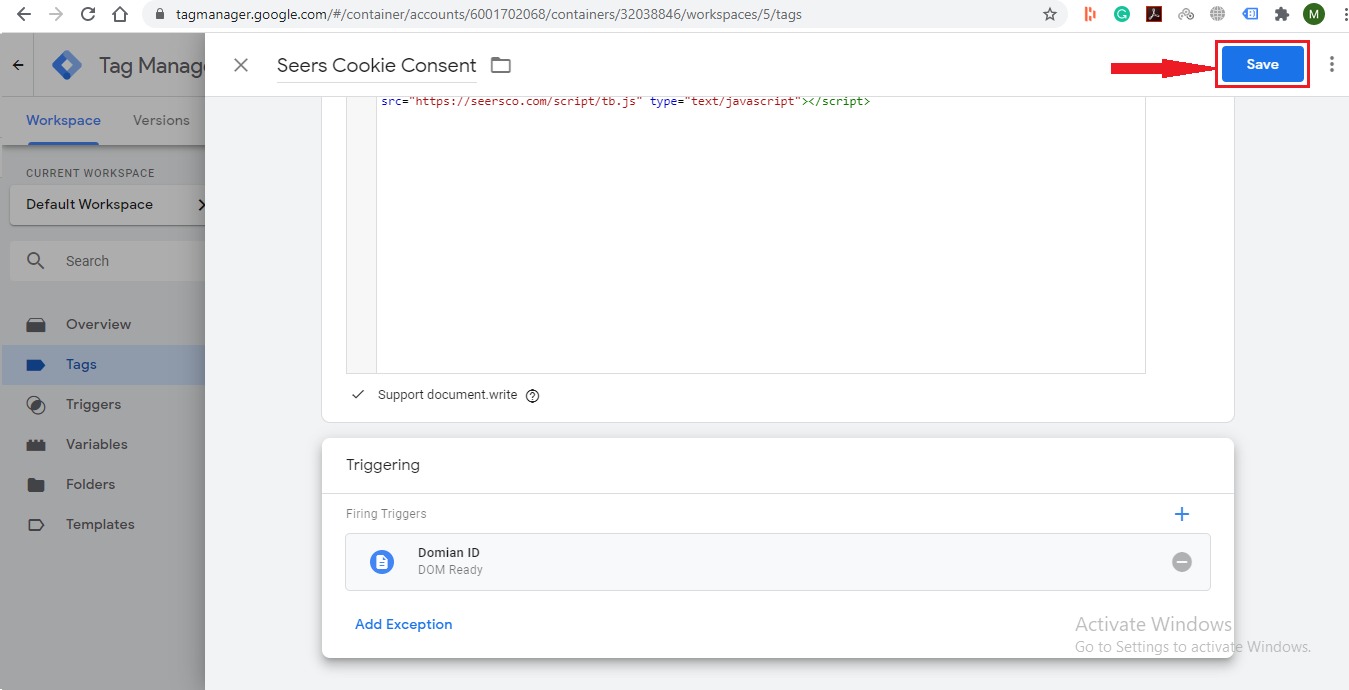
Task: Click the Firing Triggers label
Action: coord(386,514)
